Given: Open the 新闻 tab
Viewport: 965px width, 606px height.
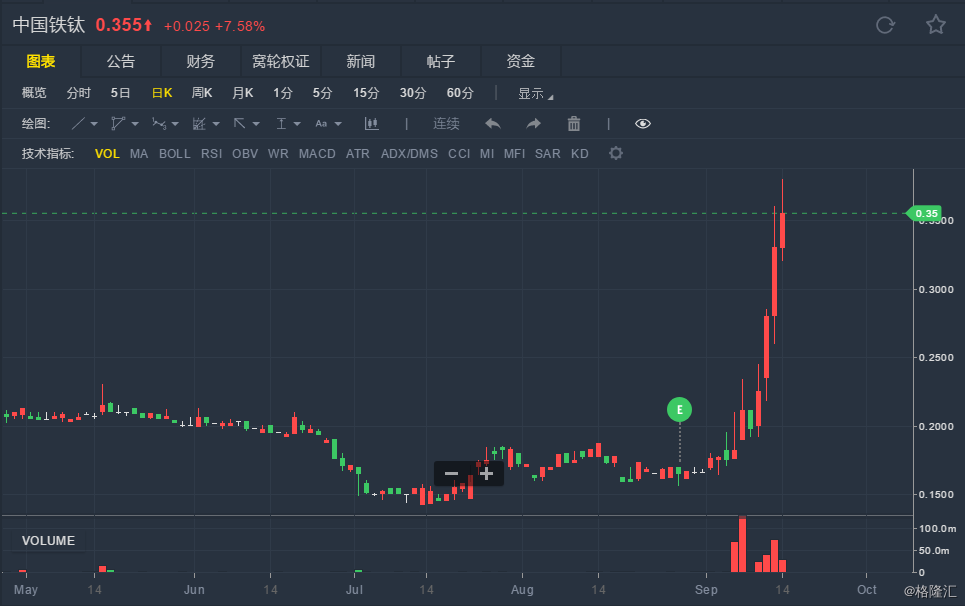Looking at the screenshot, I should (361, 62).
